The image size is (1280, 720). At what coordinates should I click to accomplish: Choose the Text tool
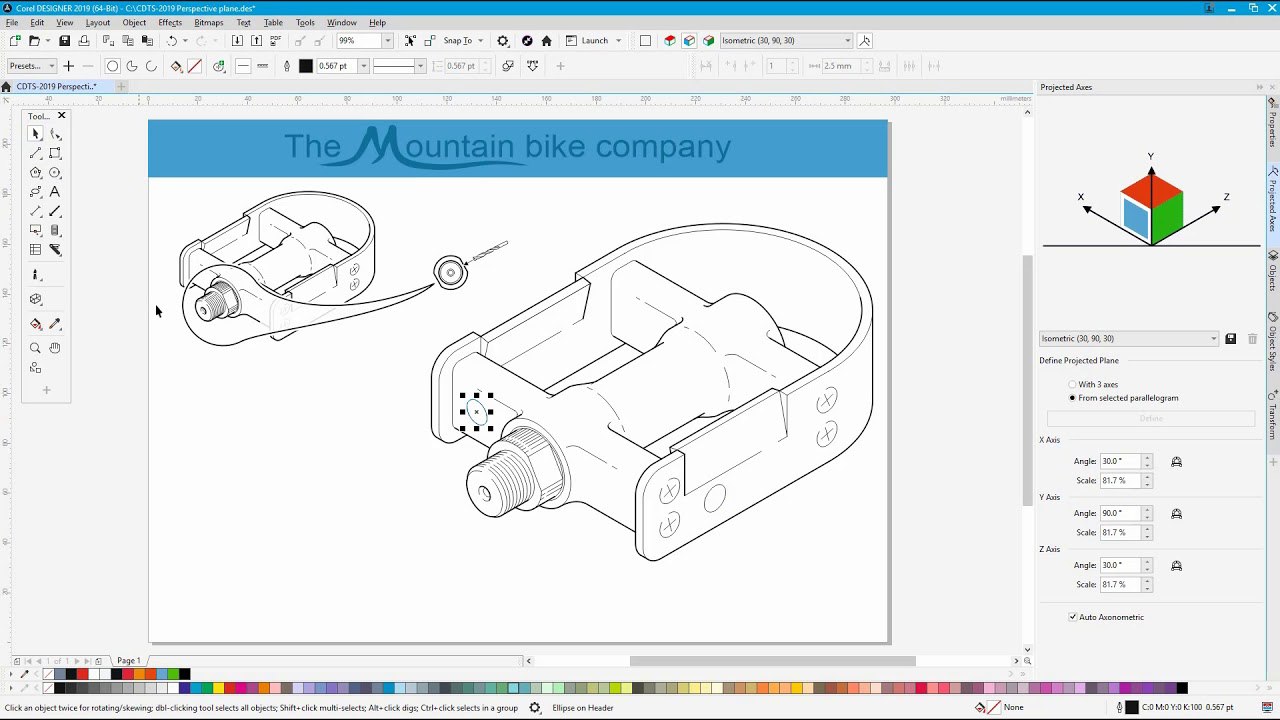(55, 192)
